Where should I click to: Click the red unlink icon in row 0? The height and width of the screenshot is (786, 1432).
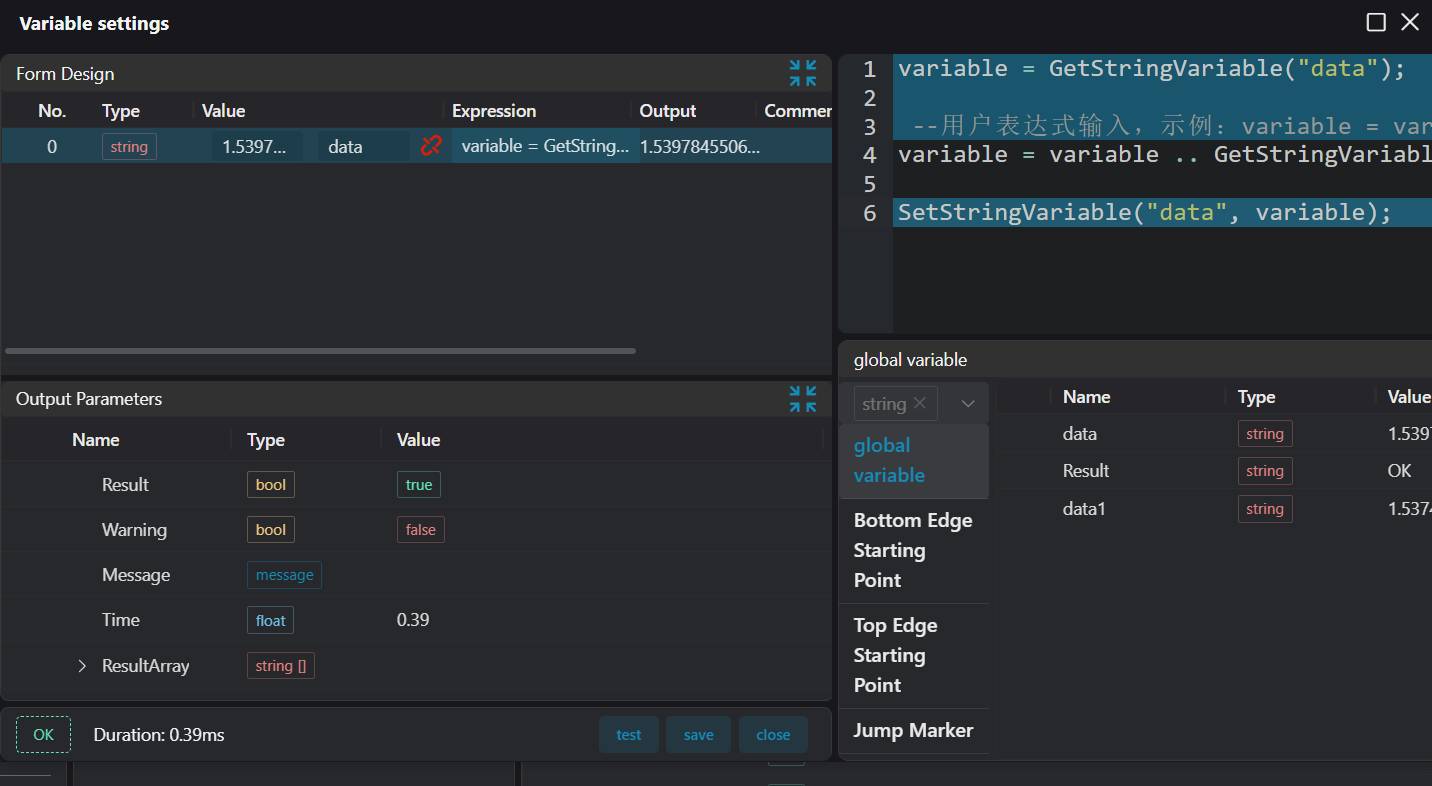tap(431, 146)
